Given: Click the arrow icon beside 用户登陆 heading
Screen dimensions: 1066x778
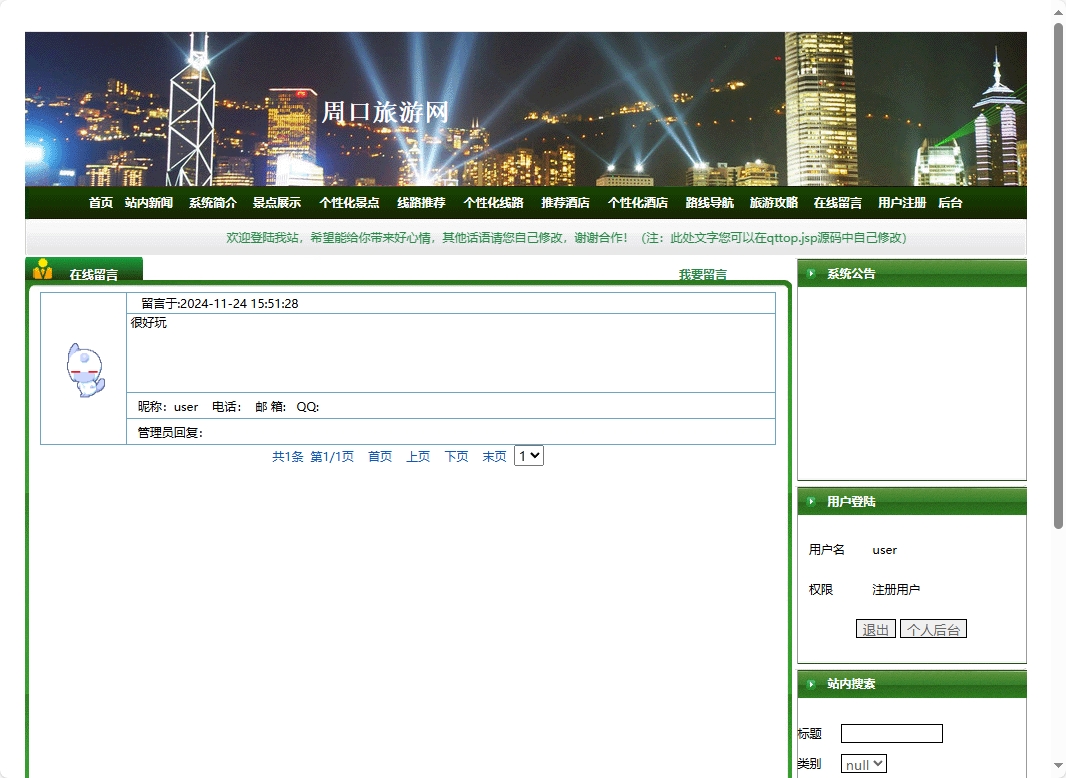Looking at the screenshot, I should [810, 501].
